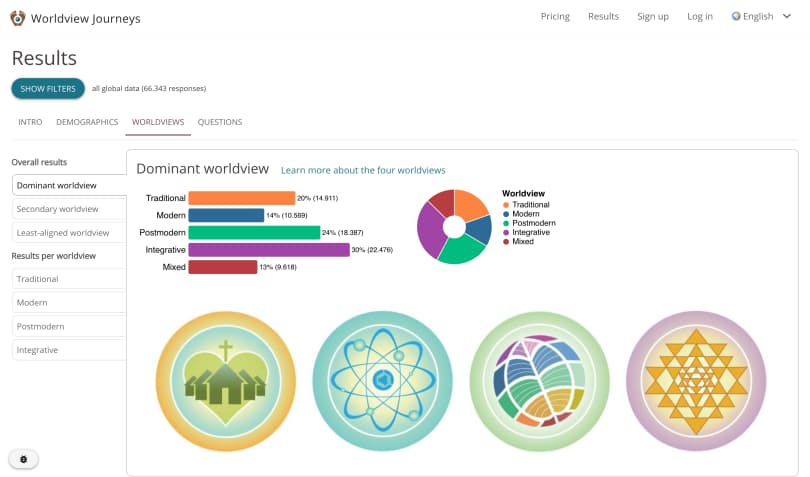
Task: Open Pricing in the top navigation
Action: click(555, 16)
